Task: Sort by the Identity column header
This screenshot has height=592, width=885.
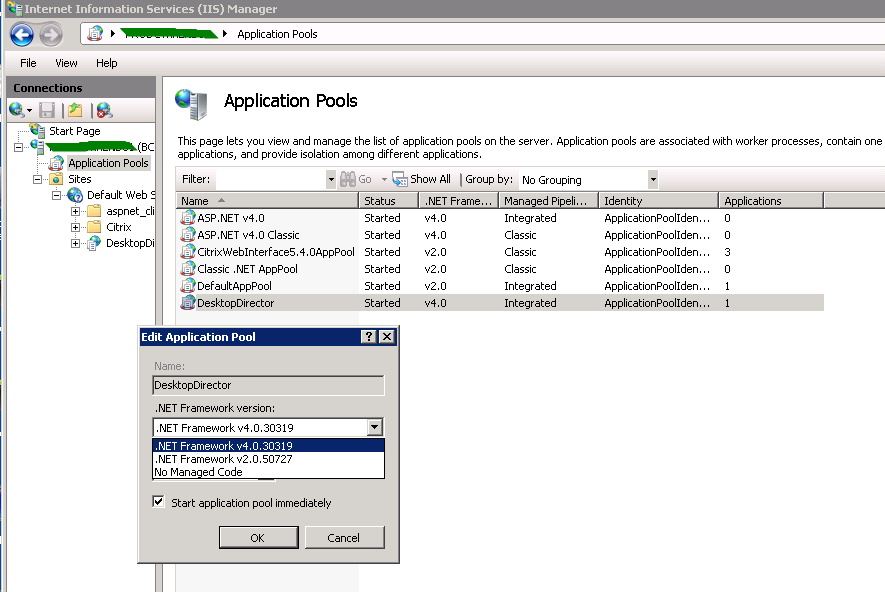Action: click(x=659, y=201)
